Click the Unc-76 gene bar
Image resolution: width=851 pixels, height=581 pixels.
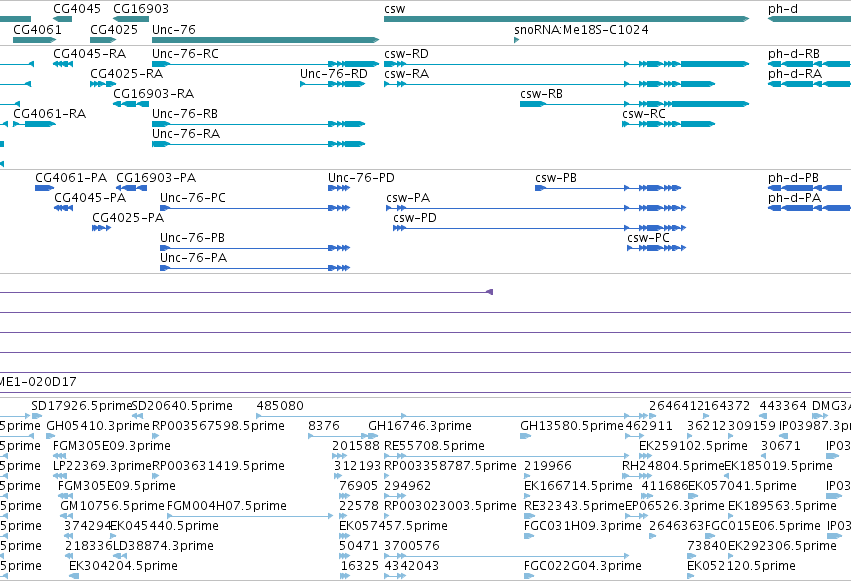point(265,40)
